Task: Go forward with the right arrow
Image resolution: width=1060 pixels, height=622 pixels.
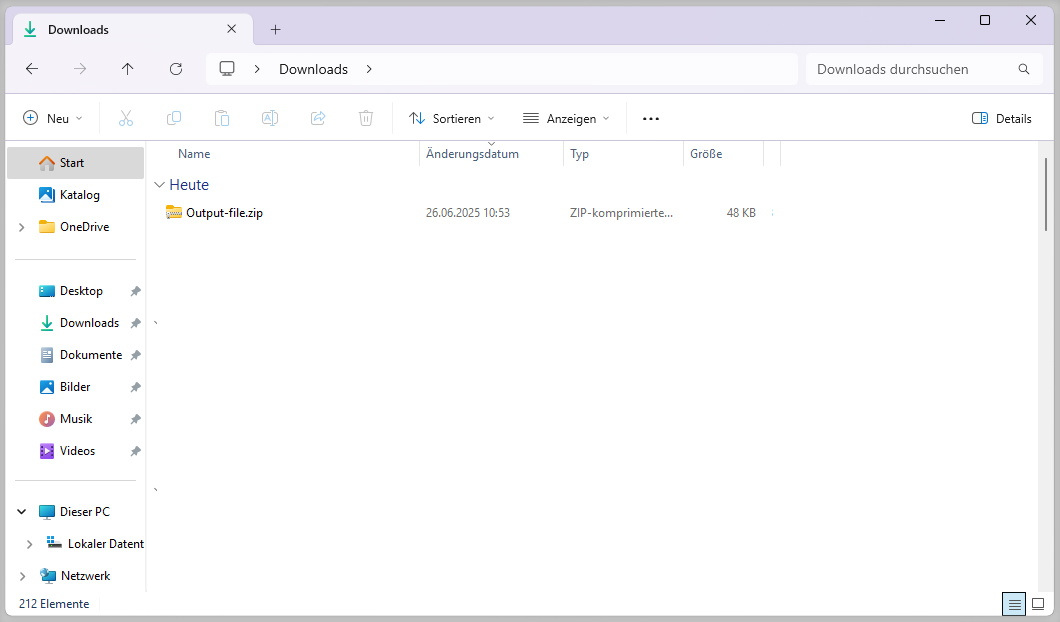Action: point(80,69)
